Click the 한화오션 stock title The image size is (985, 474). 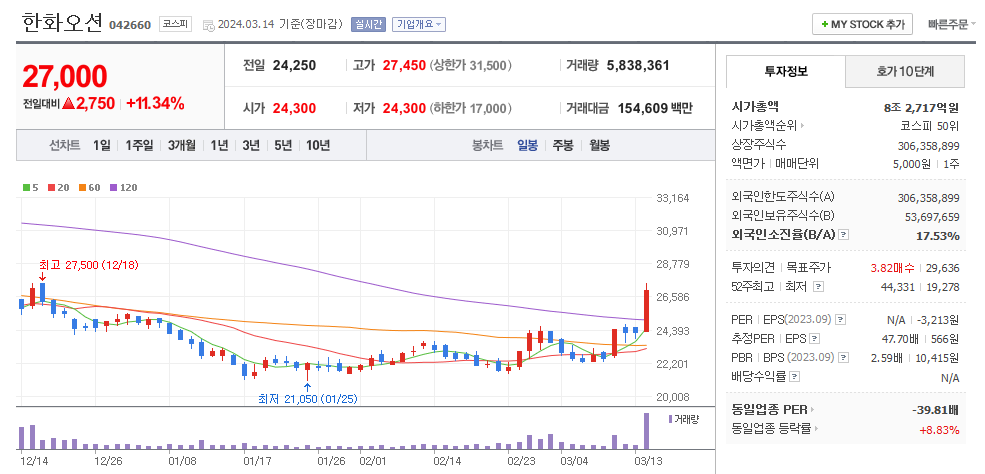(62, 23)
